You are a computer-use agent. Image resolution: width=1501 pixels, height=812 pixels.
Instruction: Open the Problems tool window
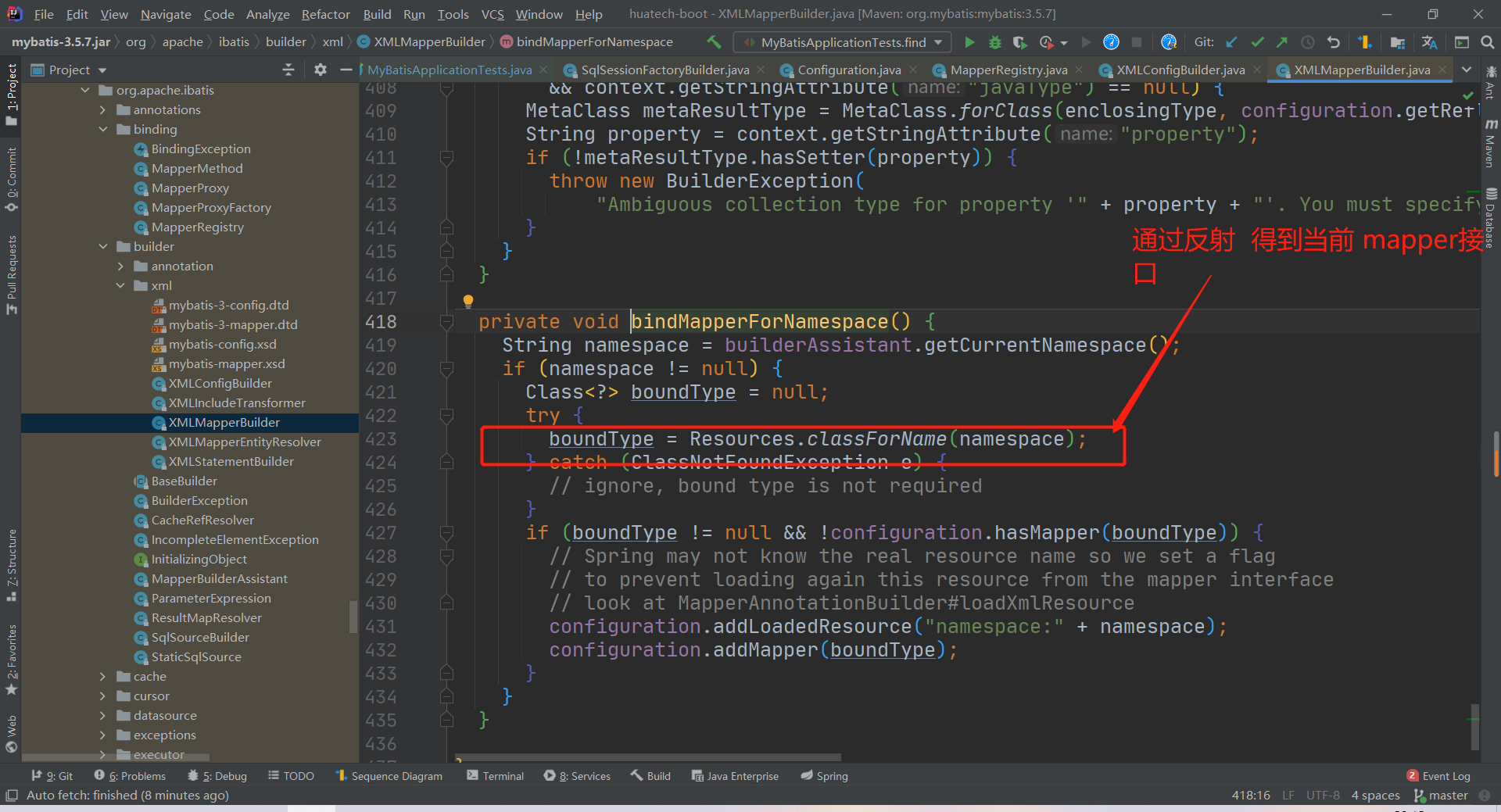[x=130, y=775]
